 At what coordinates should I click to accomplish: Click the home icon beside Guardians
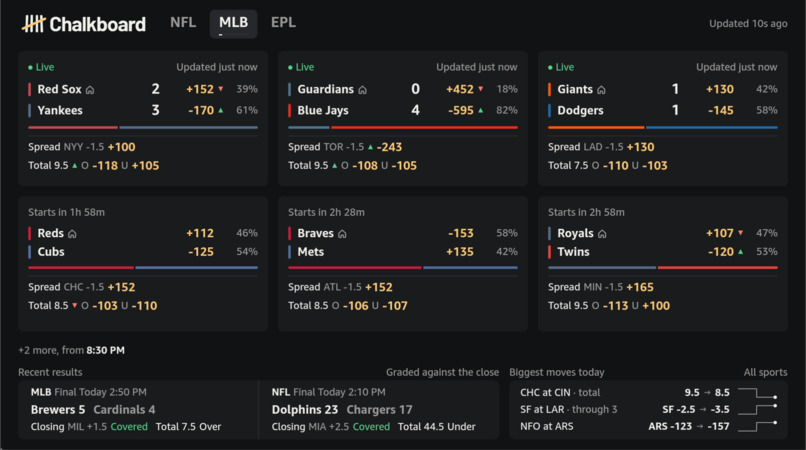tap(362, 90)
